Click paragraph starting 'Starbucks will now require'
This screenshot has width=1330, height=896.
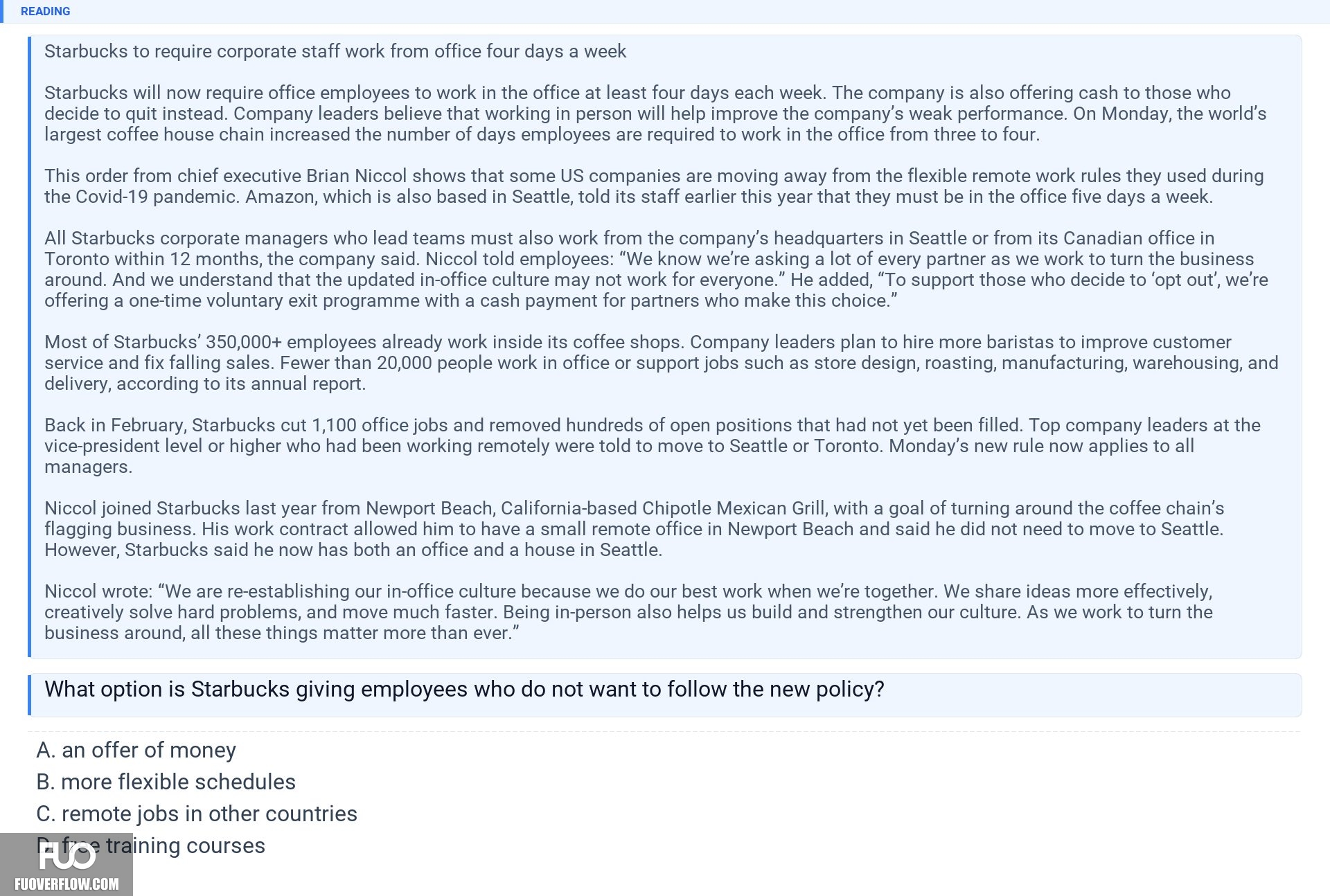click(x=655, y=114)
